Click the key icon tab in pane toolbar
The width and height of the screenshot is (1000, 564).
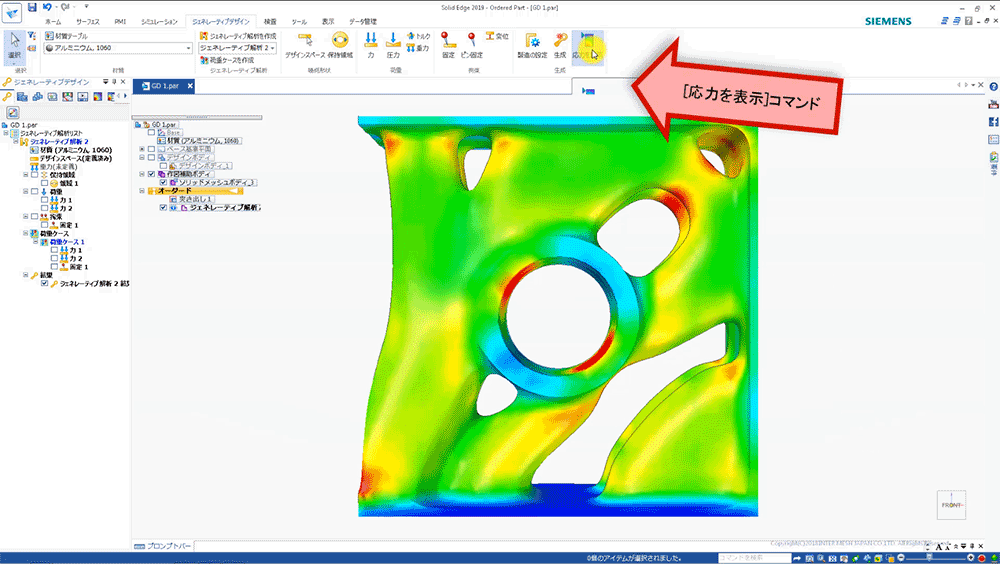7,96
